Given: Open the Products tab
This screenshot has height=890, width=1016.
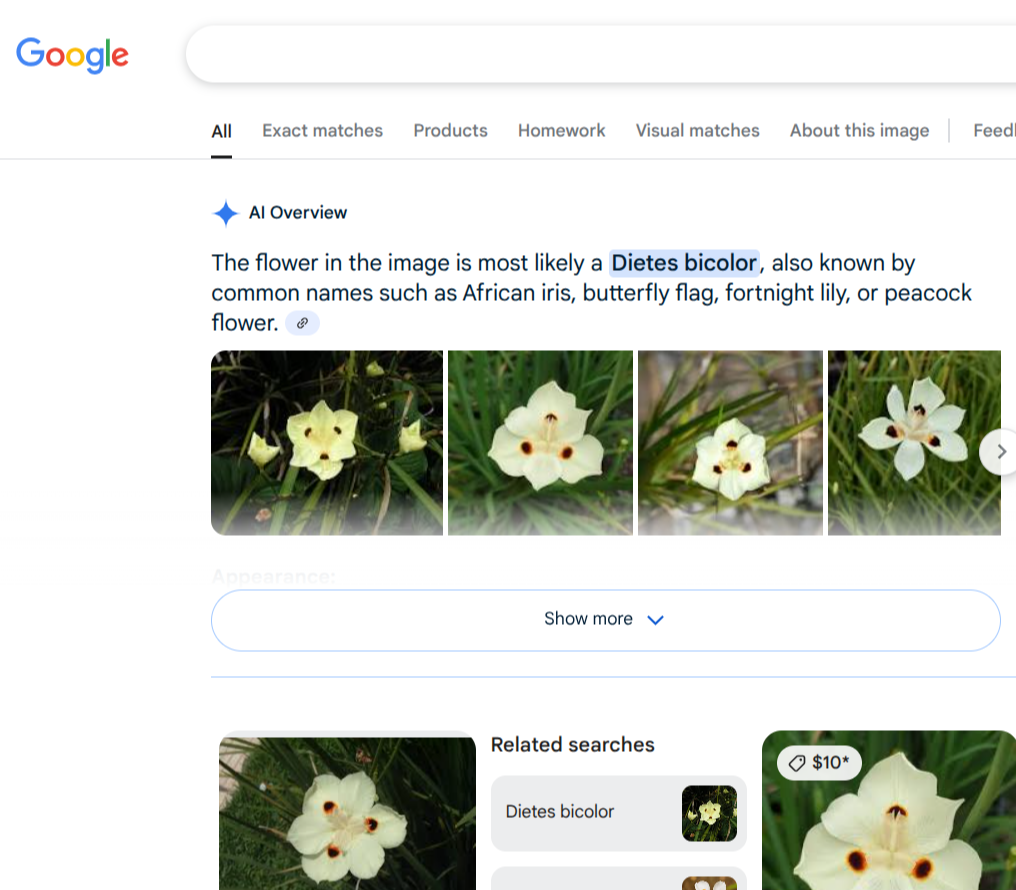Looking at the screenshot, I should [x=450, y=131].
